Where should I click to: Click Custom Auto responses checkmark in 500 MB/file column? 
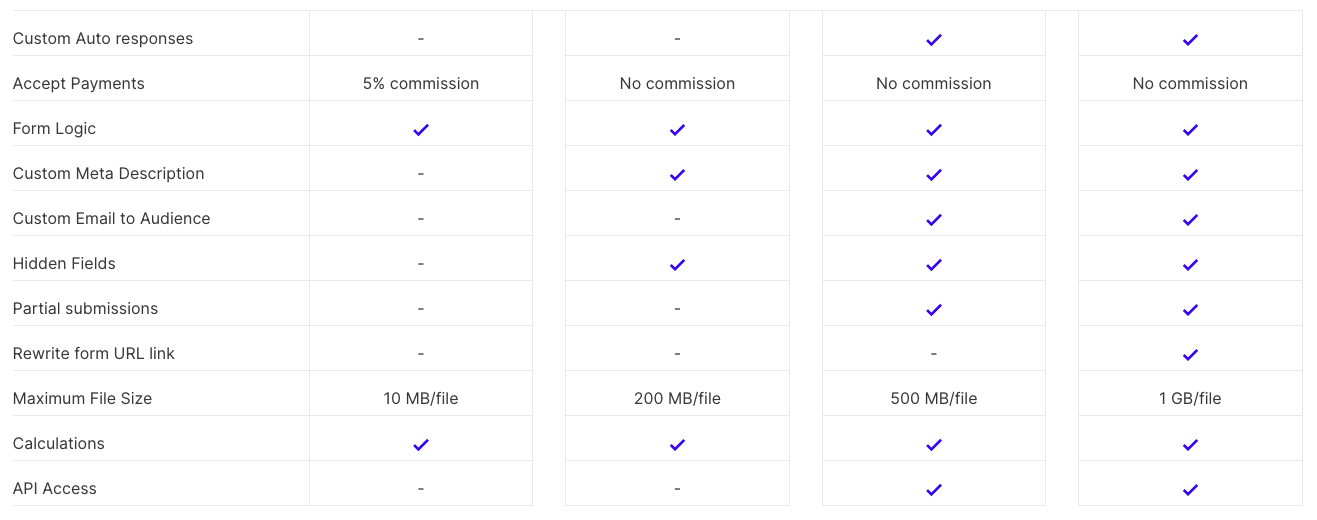(x=934, y=39)
